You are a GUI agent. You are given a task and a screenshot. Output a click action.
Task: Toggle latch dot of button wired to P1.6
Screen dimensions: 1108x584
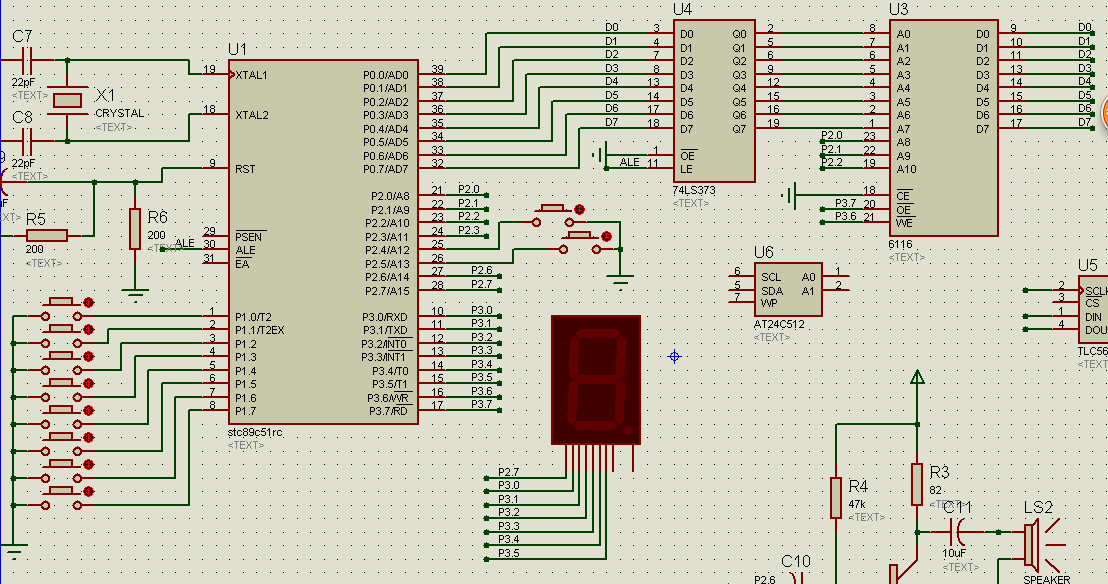click(88, 465)
